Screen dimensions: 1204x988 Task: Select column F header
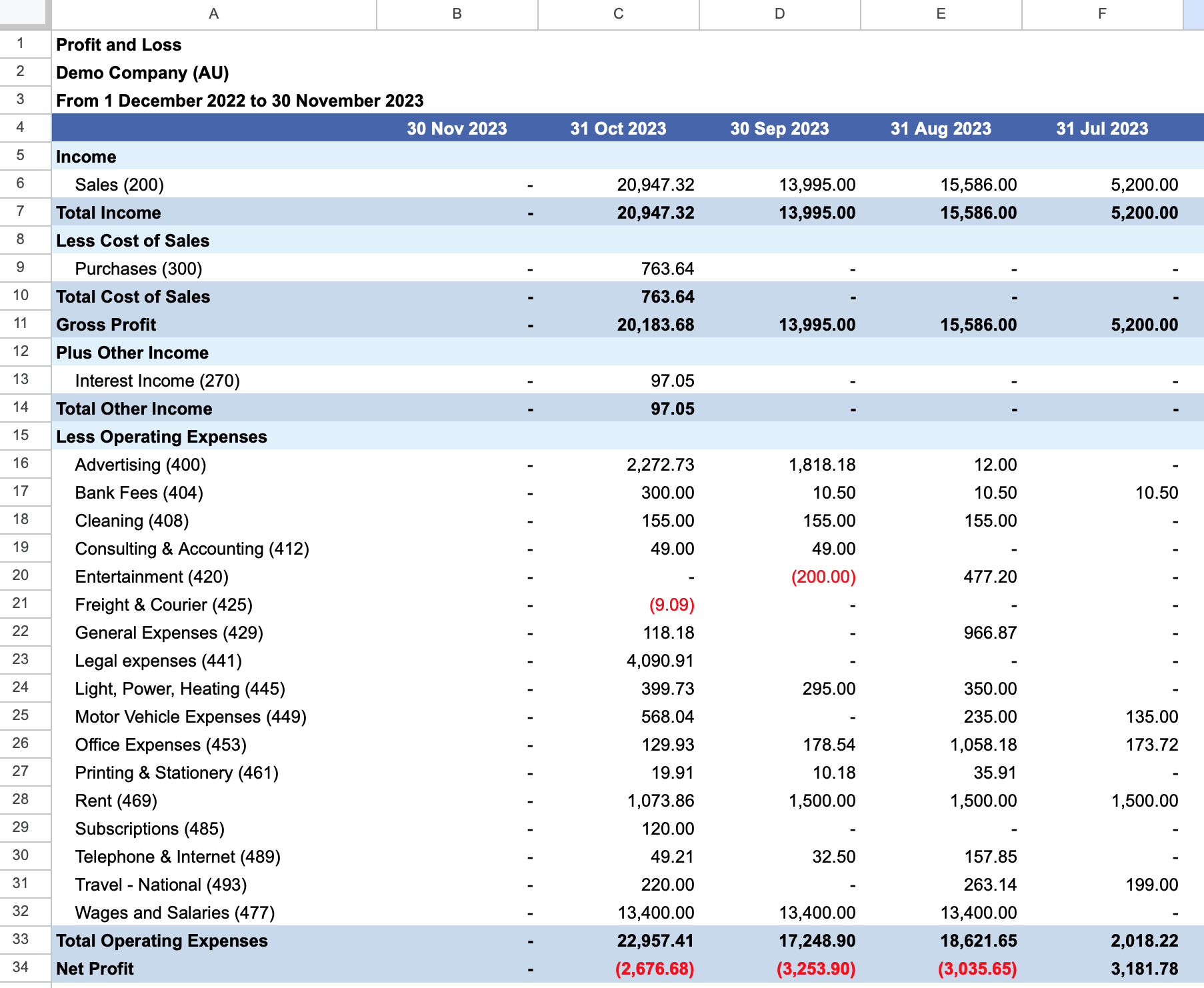tap(1103, 14)
